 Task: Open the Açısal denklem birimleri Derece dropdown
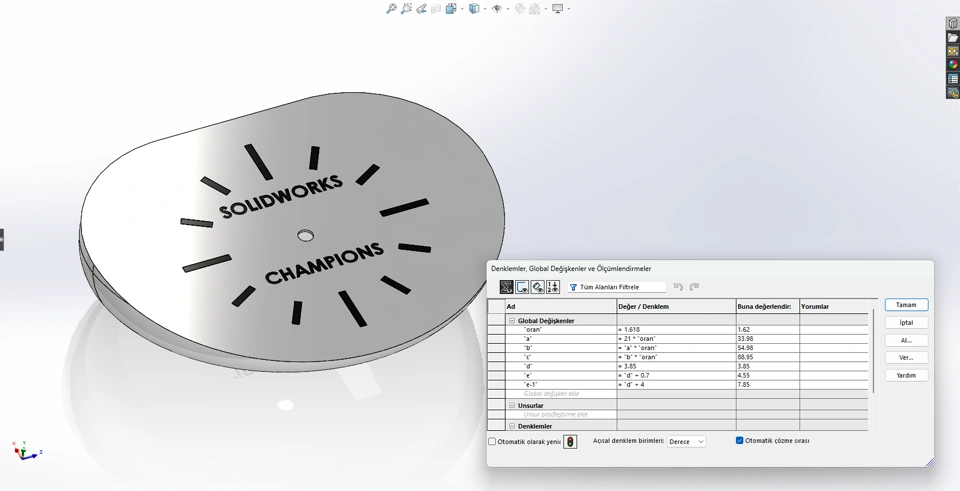pos(686,441)
